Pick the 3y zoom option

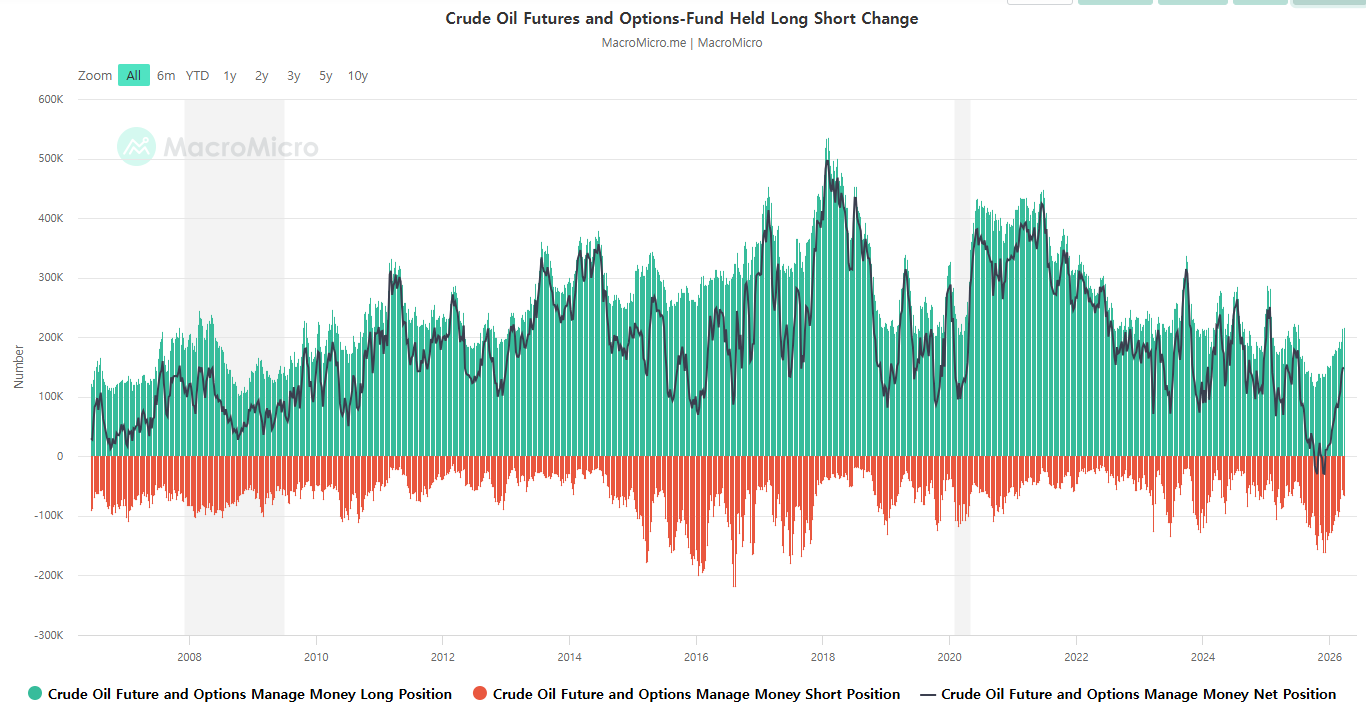[x=294, y=75]
